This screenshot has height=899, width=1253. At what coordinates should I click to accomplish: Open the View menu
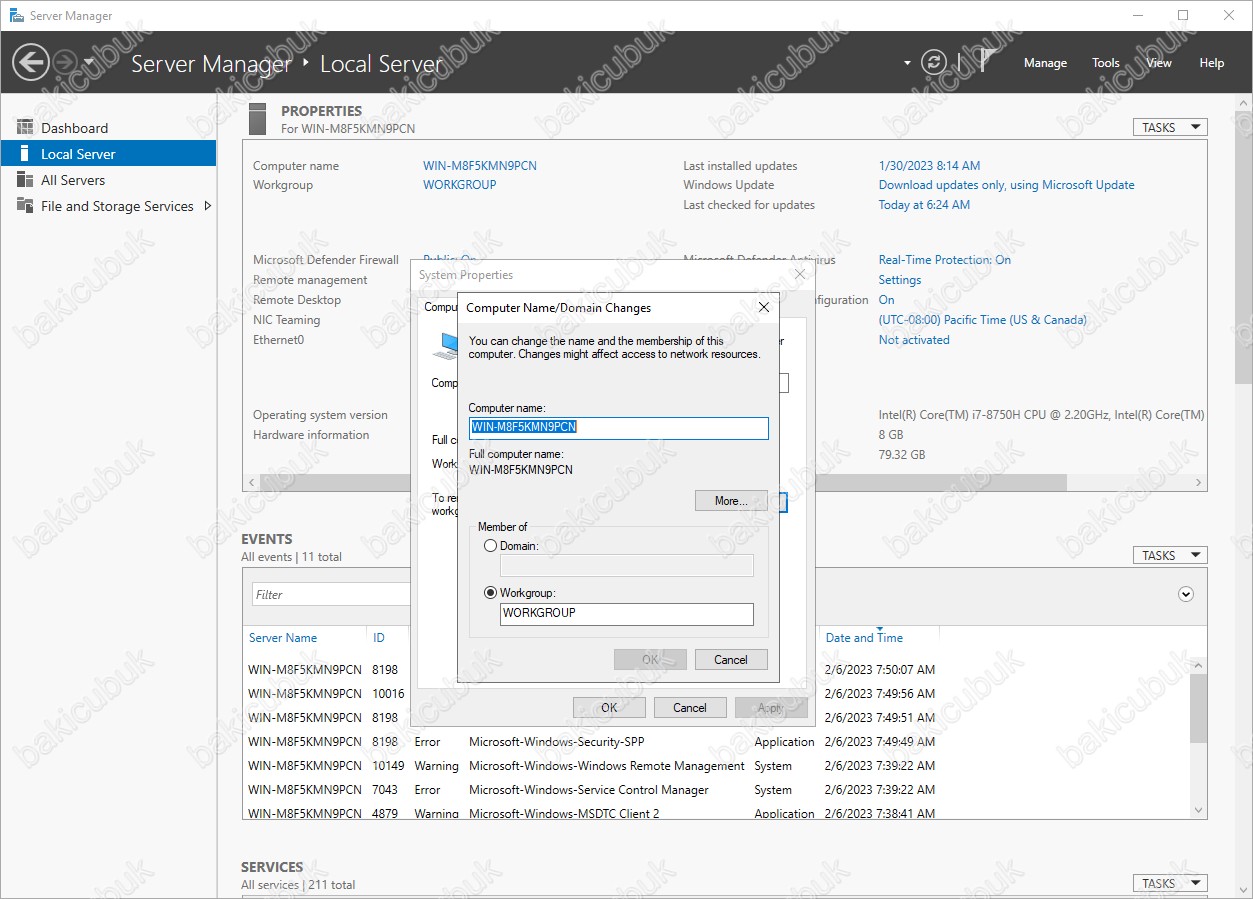pyautogui.click(x=1159, y=62)
